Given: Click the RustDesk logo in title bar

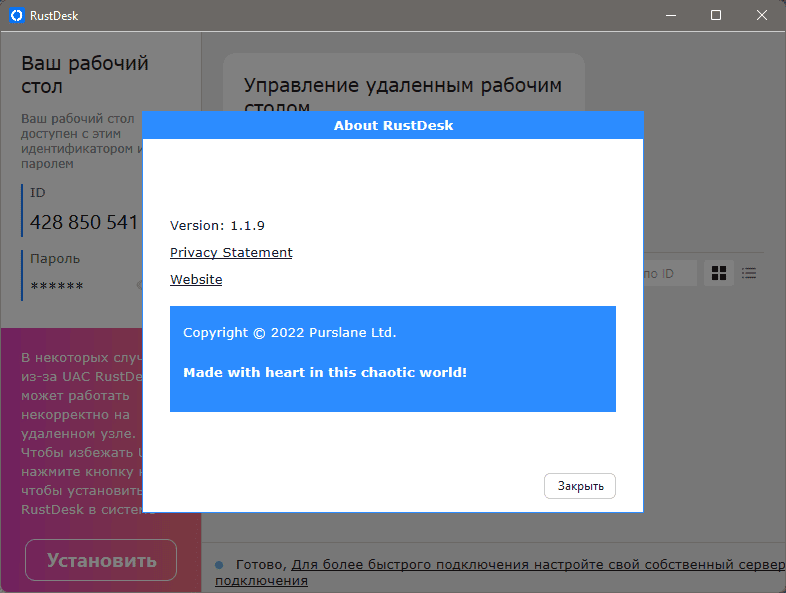Looking at the screenshot, I should coord(16,15).
